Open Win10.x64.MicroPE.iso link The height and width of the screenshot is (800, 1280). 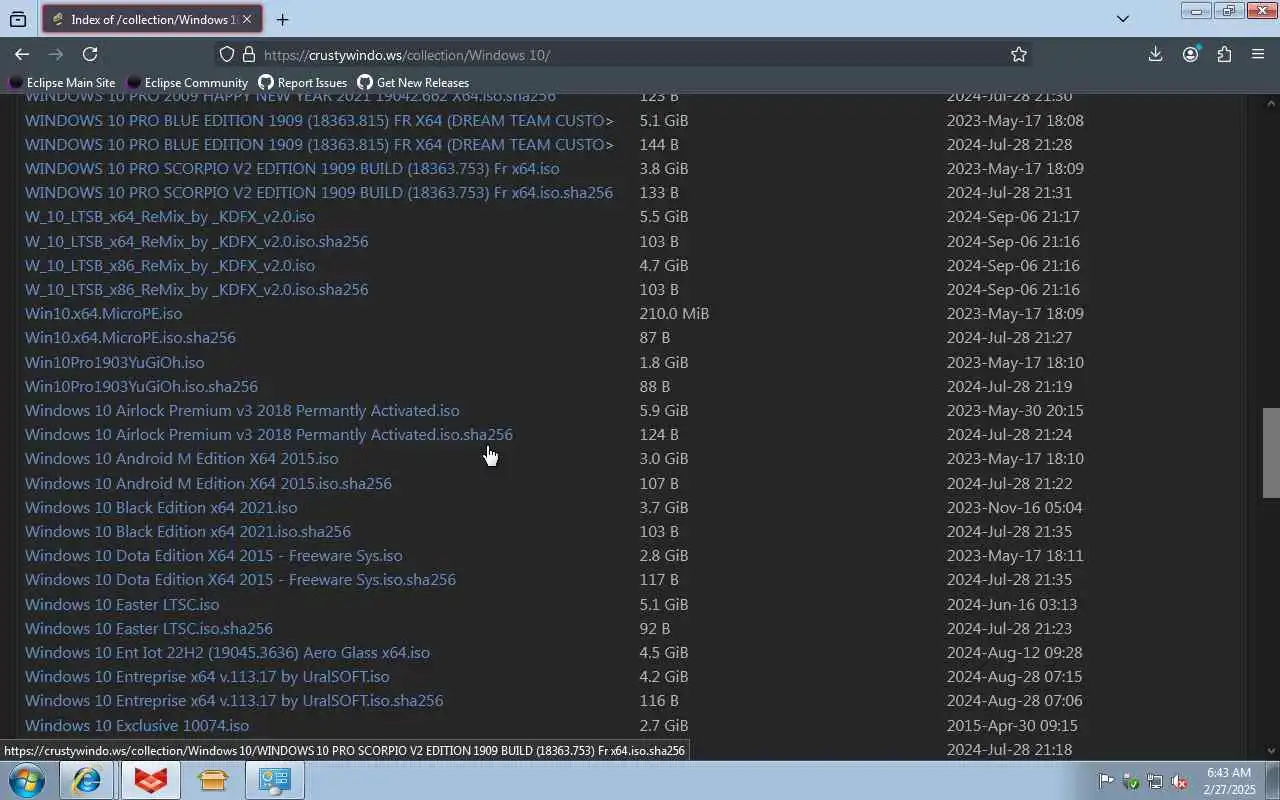tap(104, 314)
